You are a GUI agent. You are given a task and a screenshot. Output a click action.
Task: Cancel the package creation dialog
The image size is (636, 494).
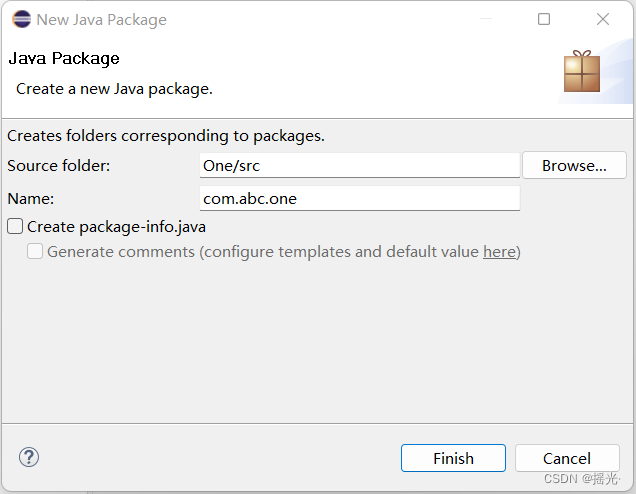(x=567, y=458)
